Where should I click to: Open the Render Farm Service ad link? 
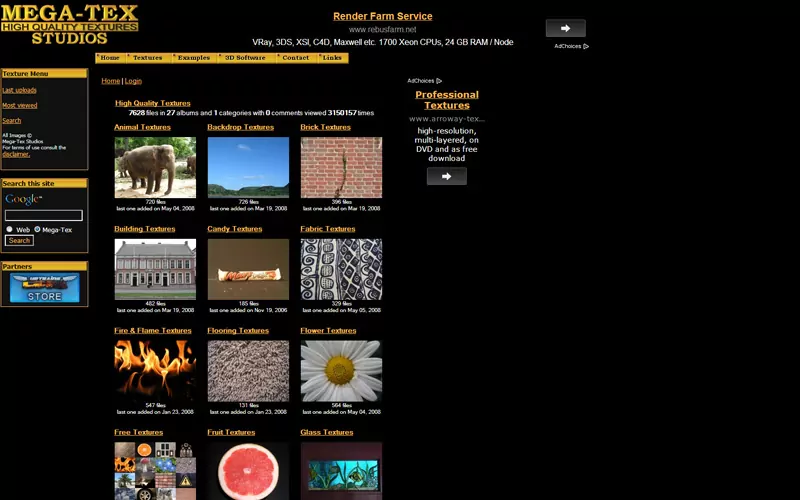pyautogui.click(x=382, y=16)
